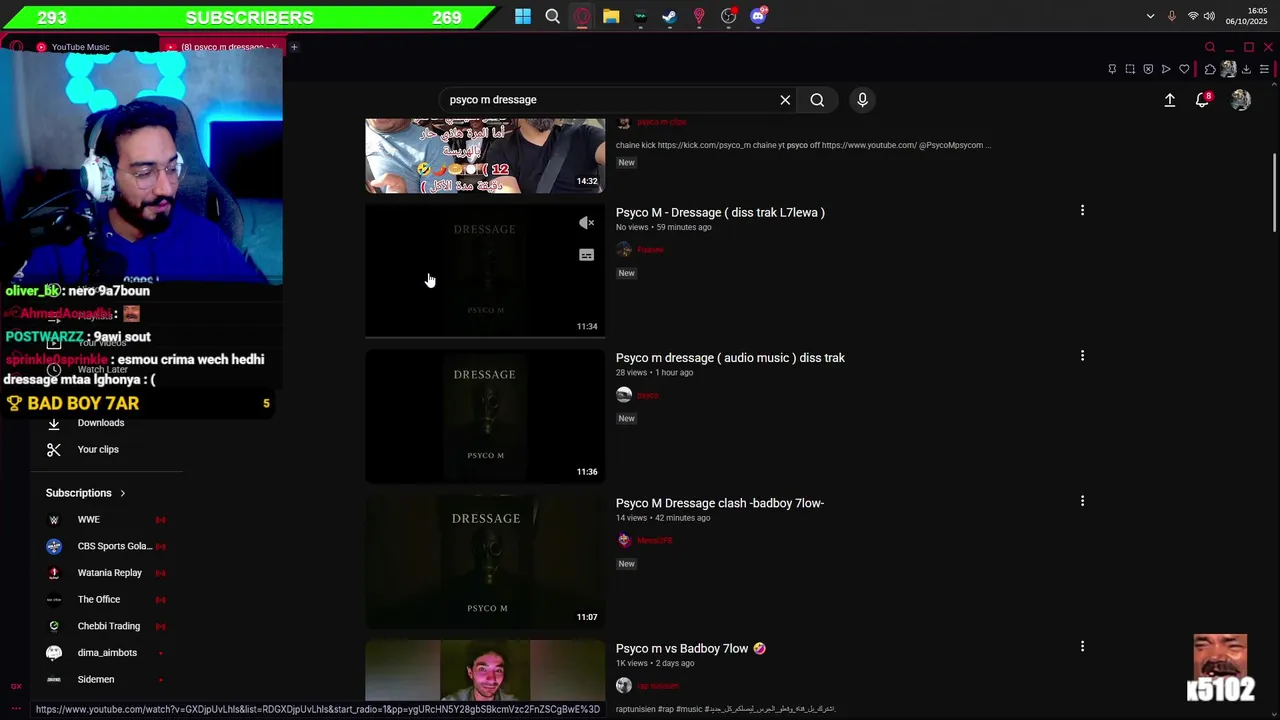Open options menu for Dressage clash badboy 7low
This screenshot has width=1280, height=720.
click(x=1082, y=500)
